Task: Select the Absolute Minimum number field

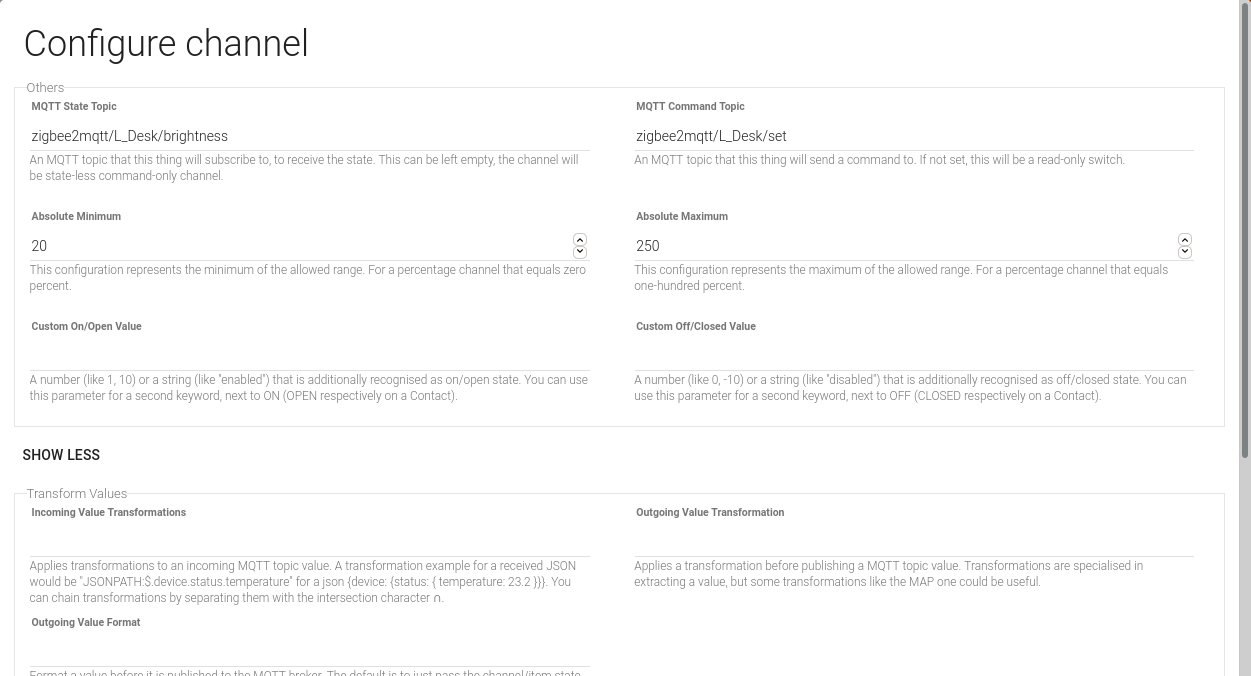Action: click(x=300, y=246)
